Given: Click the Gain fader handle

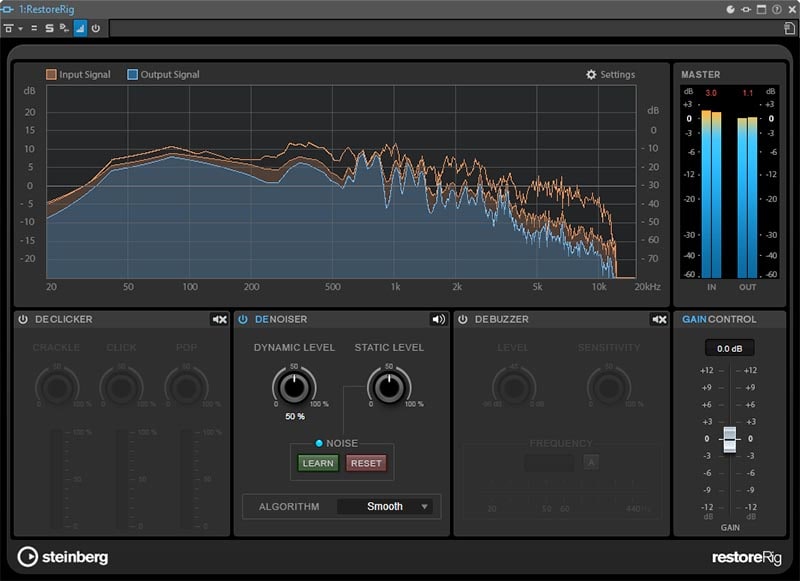Looking at the screenshot, I should [730, 439].
